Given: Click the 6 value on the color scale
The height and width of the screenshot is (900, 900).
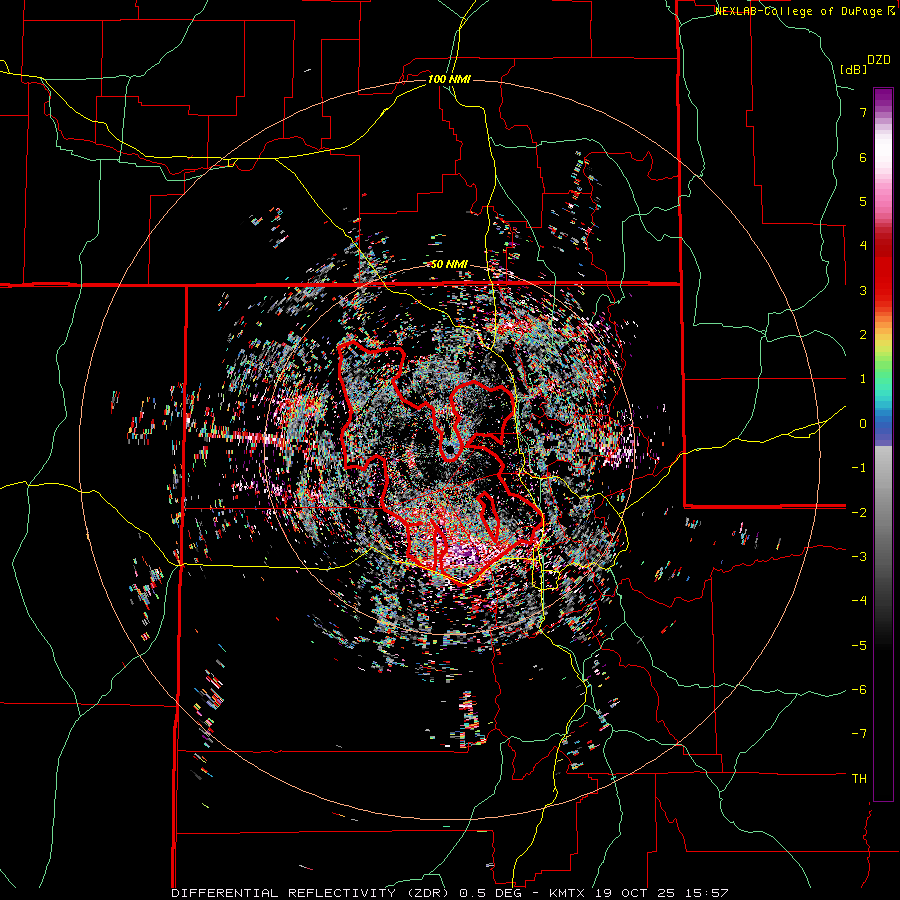Looking at the screenshot, I should pos(863,157).
